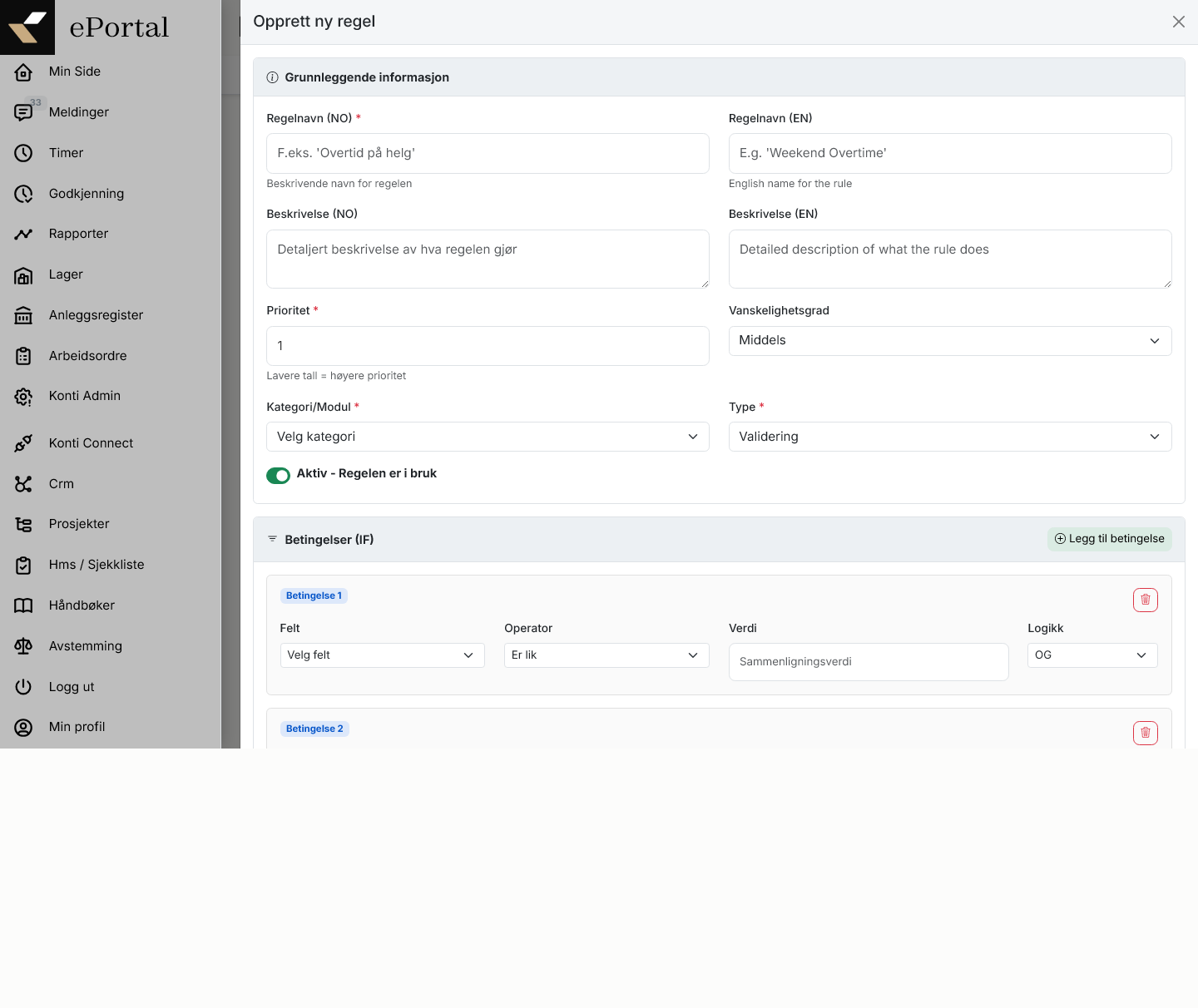Viewport: 1198px width, 1008px height.
Task: Open the Kategori/Modul Velg kategori dropdown
Action: (488, 437)
